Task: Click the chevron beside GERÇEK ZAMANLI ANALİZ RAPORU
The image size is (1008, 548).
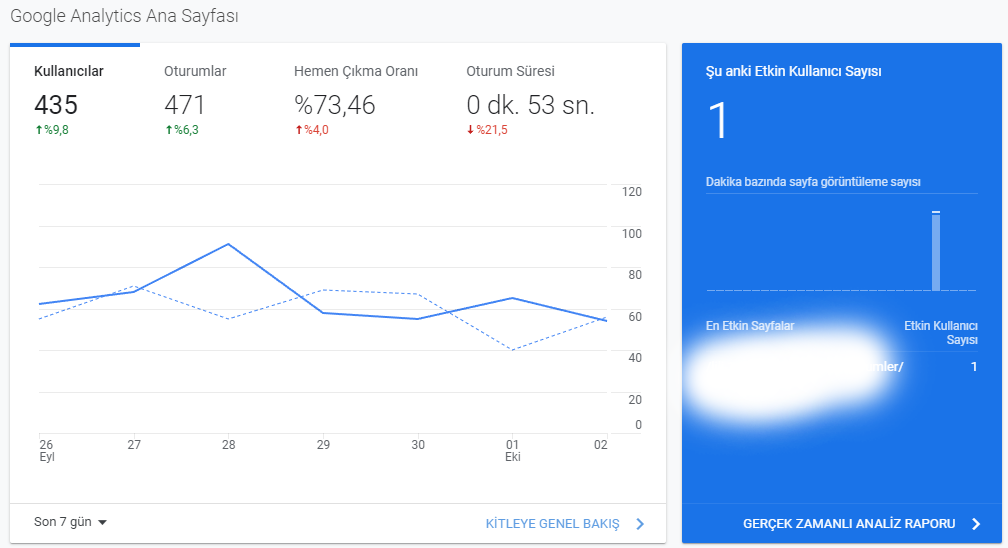Action: (x=976, y=524)
